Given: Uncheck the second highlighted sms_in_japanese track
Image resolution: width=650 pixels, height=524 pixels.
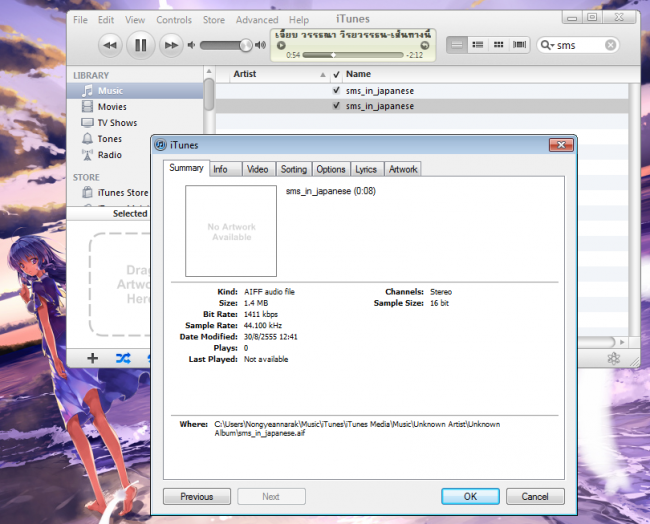Looking at the screenshot, I should click(x=336, y=105).
